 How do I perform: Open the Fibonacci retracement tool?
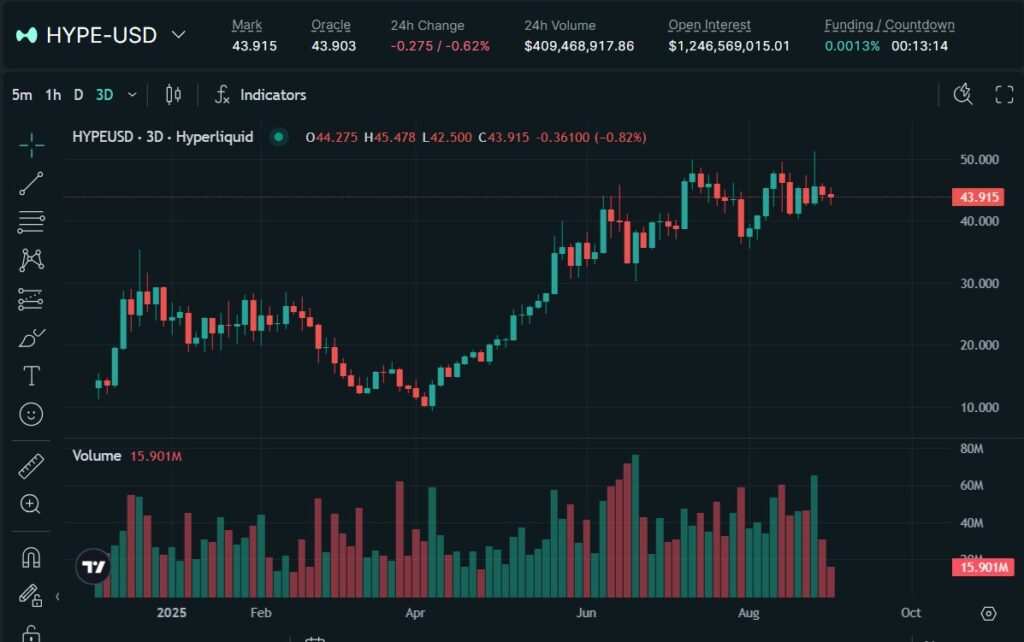pyautogui.click(x=31, y=222)
